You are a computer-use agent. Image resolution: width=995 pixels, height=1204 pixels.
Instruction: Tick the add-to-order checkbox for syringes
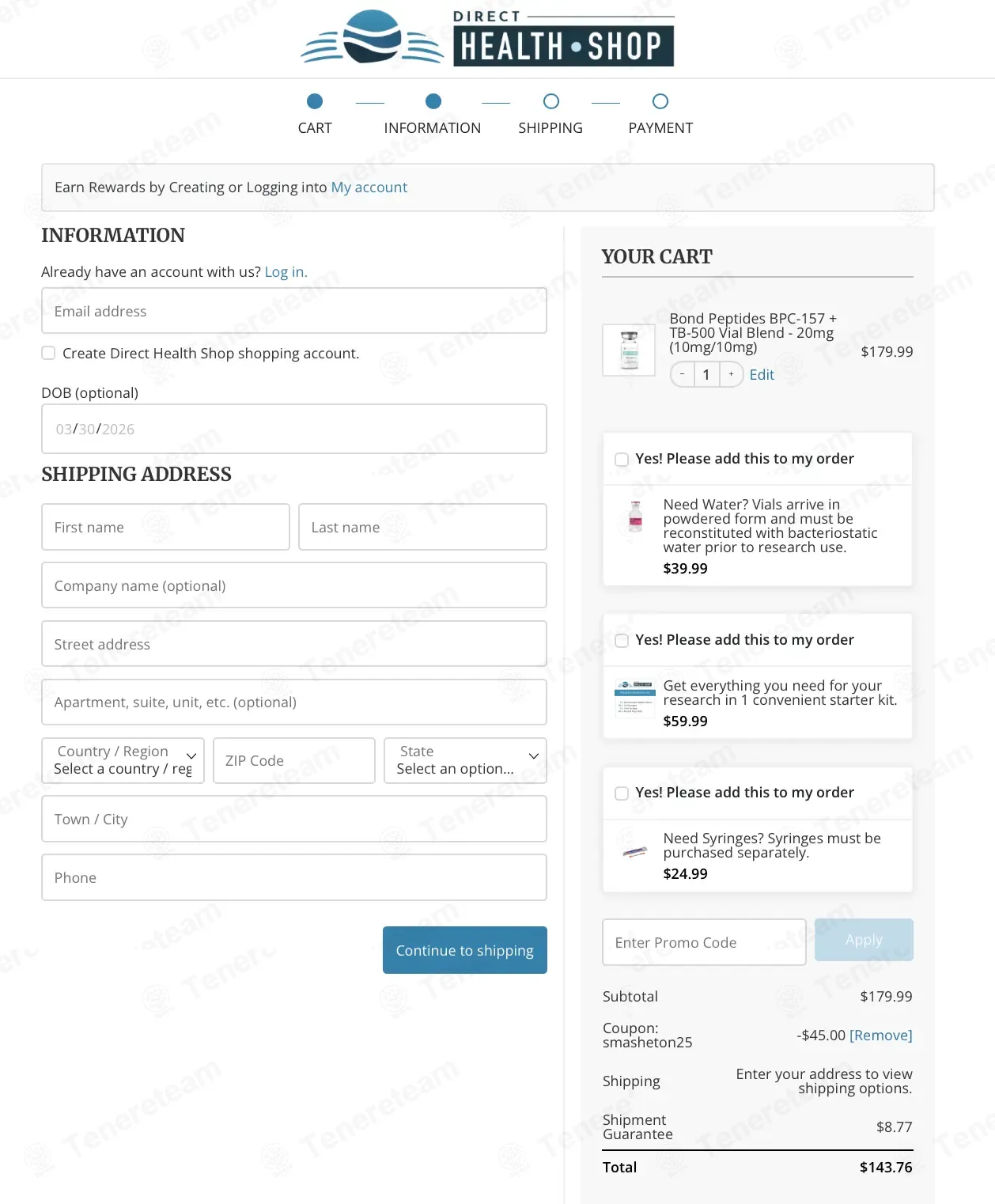point(622,793)
